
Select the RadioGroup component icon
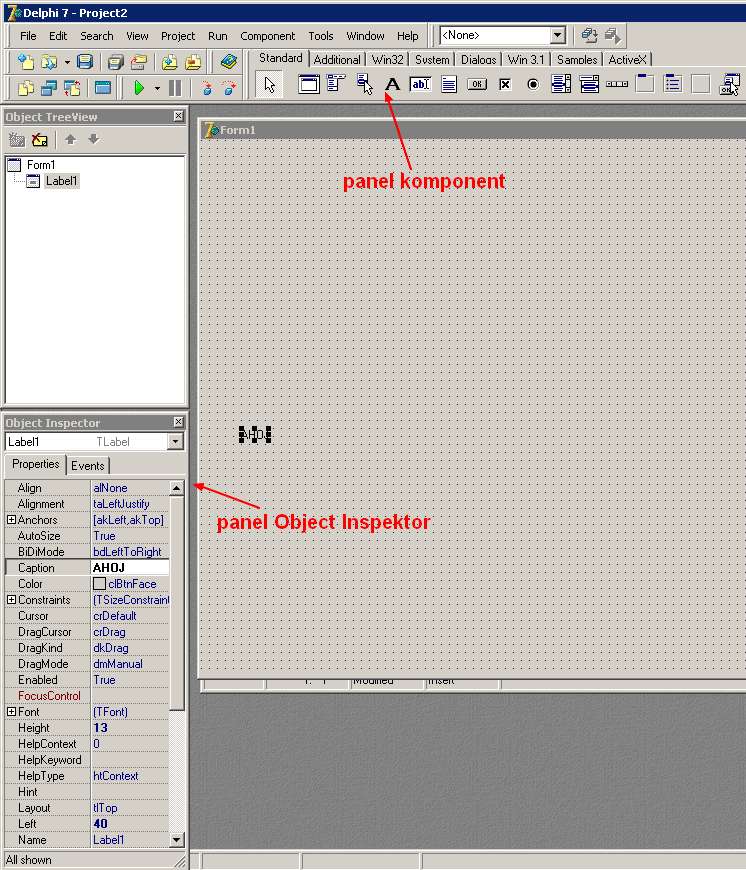coord(673,84)
